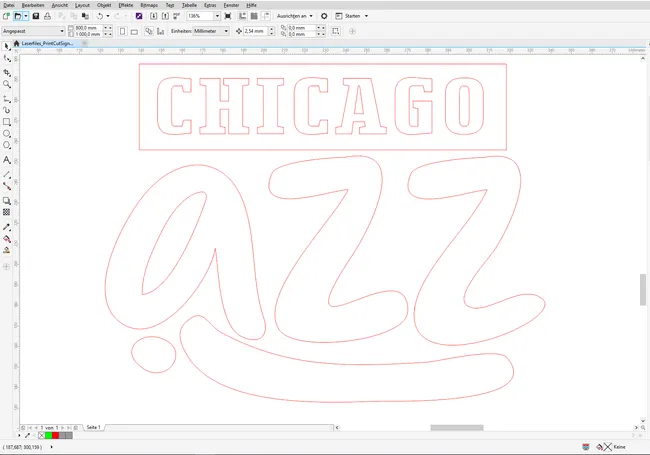Select the Text tool
Screen dimensions: 650x455
point(7,160)
